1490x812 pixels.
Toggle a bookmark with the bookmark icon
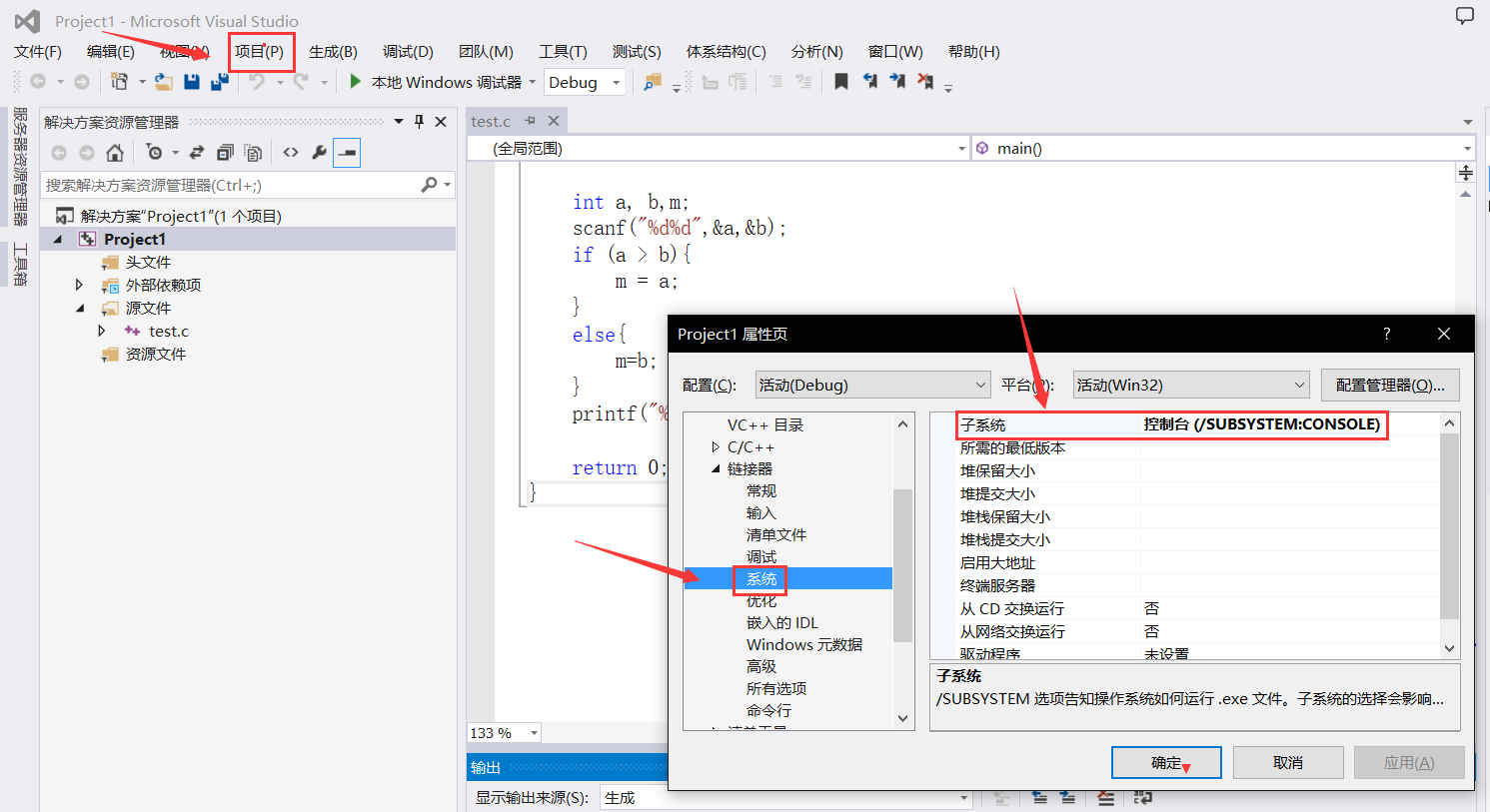(841, 82)
